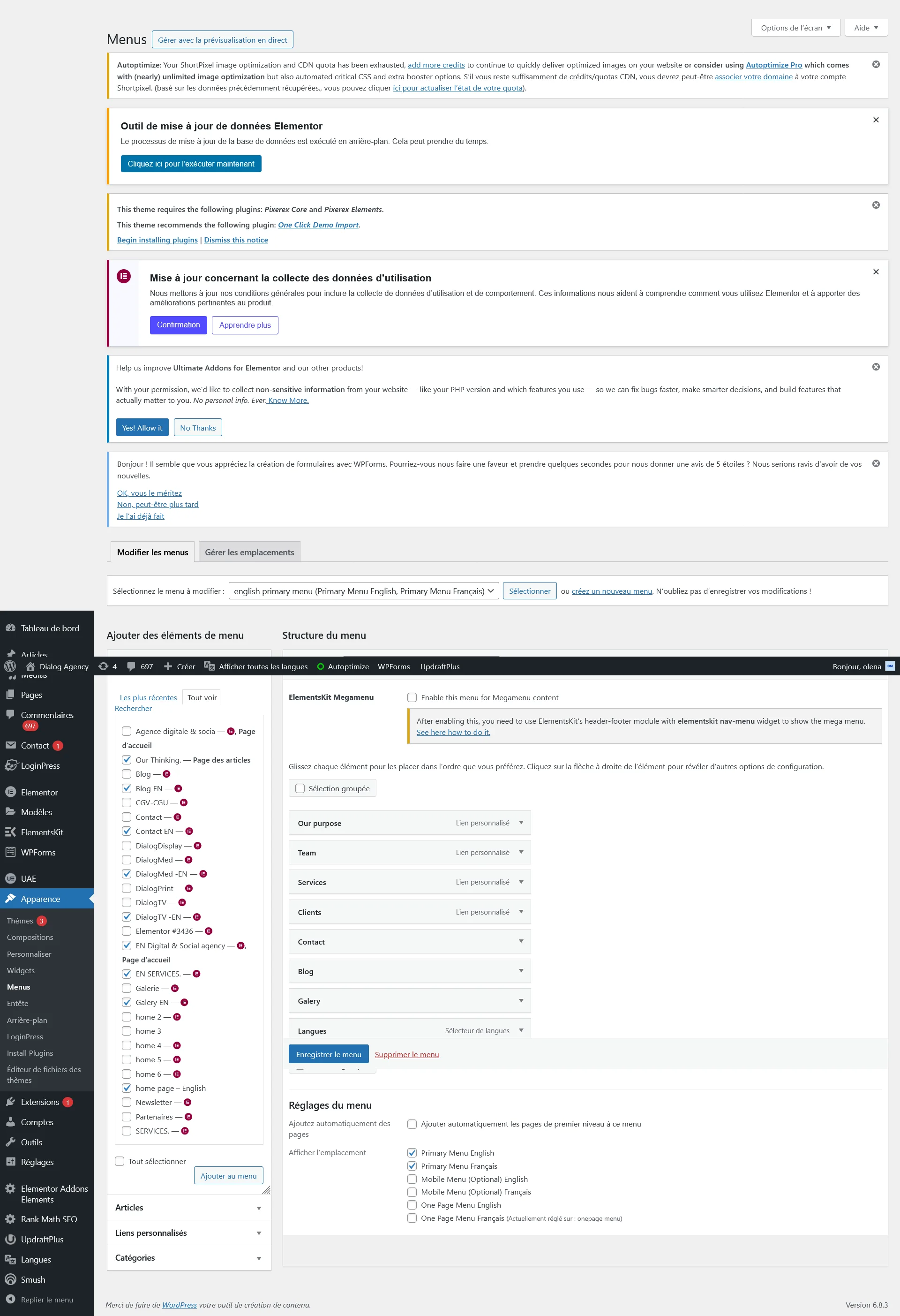This screenshot has width=900, height=1316.
Task: Dismiss the Autoptimize notice
Action: 876,65
